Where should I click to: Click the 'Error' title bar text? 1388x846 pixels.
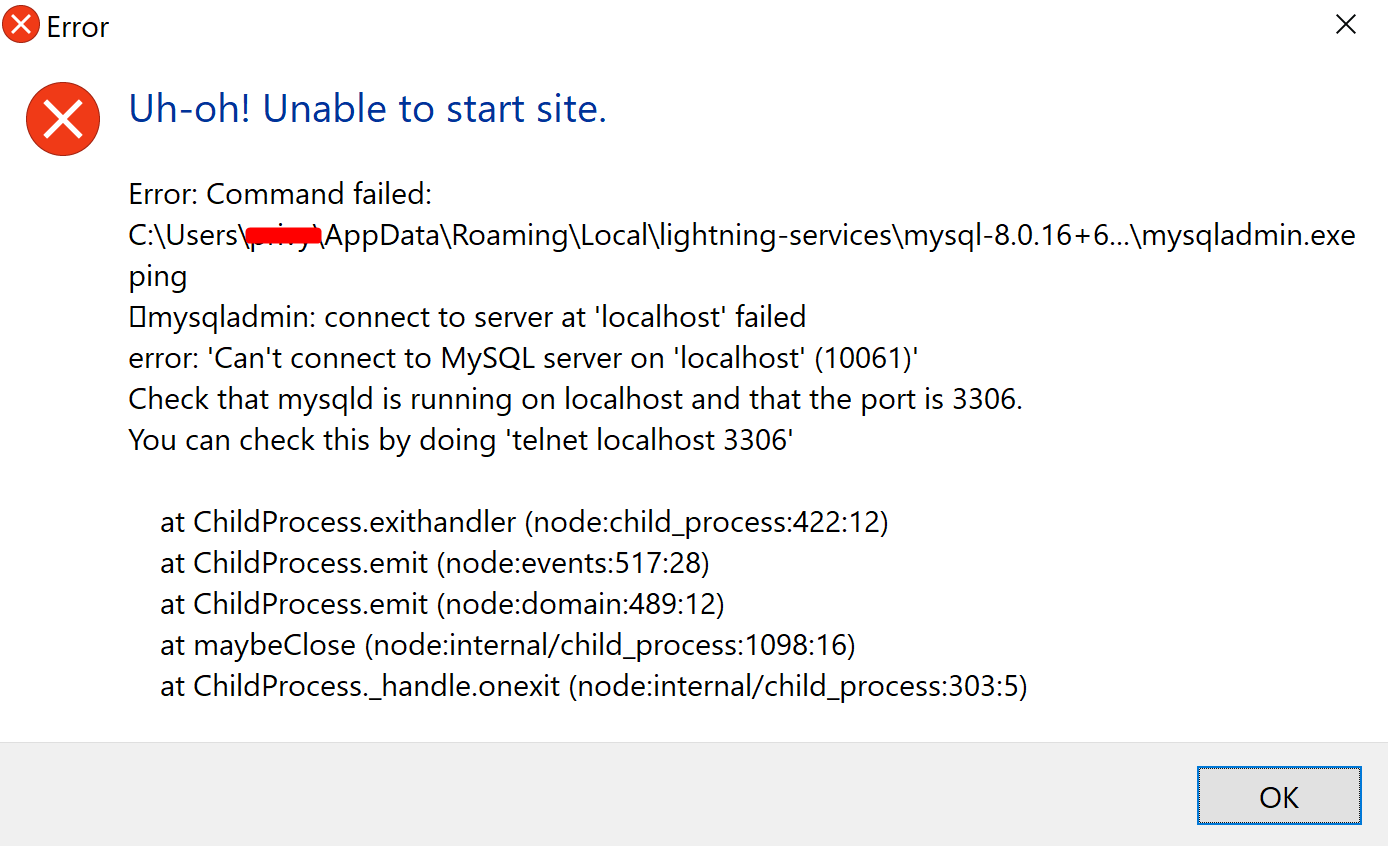click(x=78, y=27)
